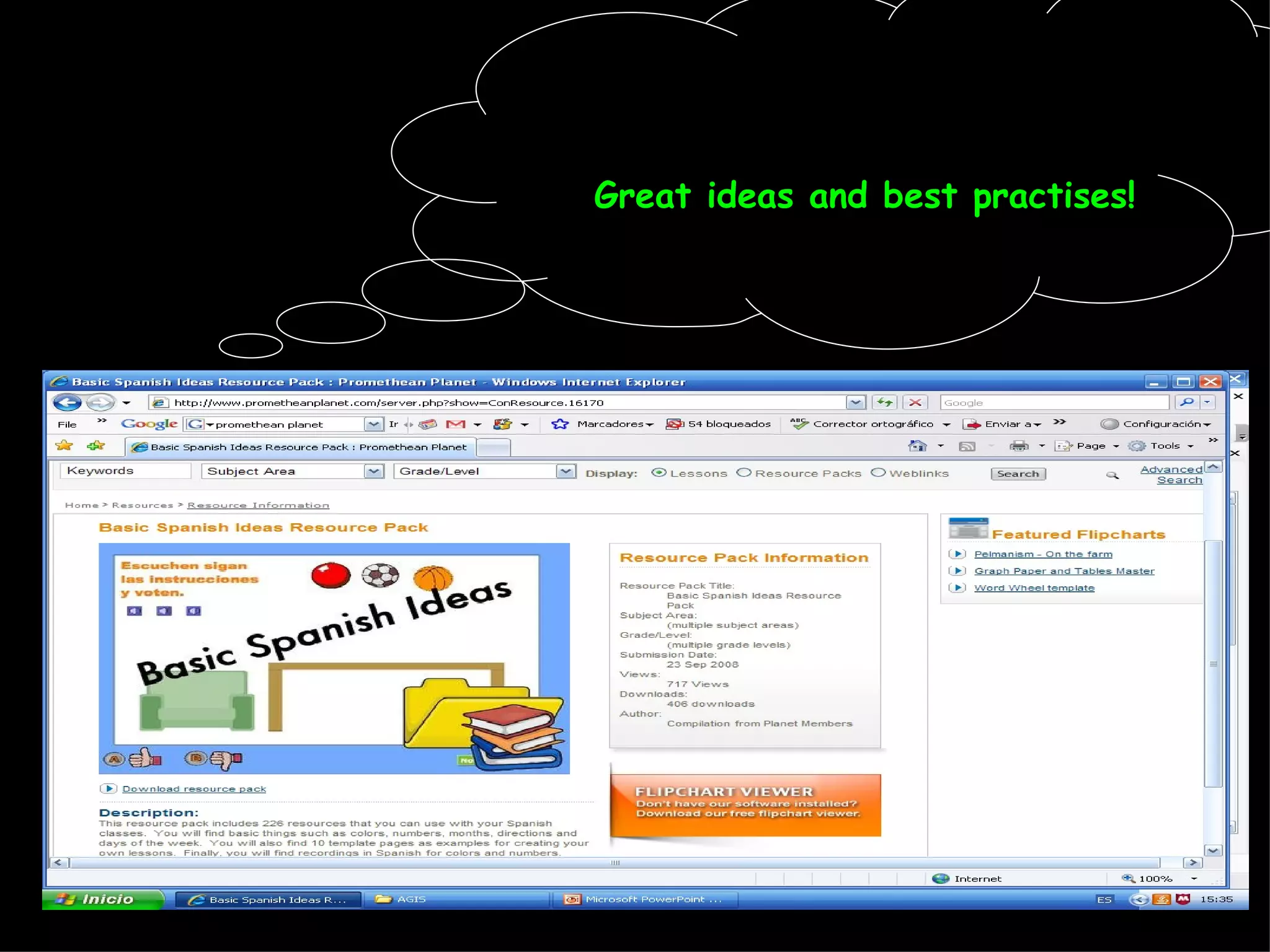Expand the address bar URL history dropdown

click(x=856, y=402)
